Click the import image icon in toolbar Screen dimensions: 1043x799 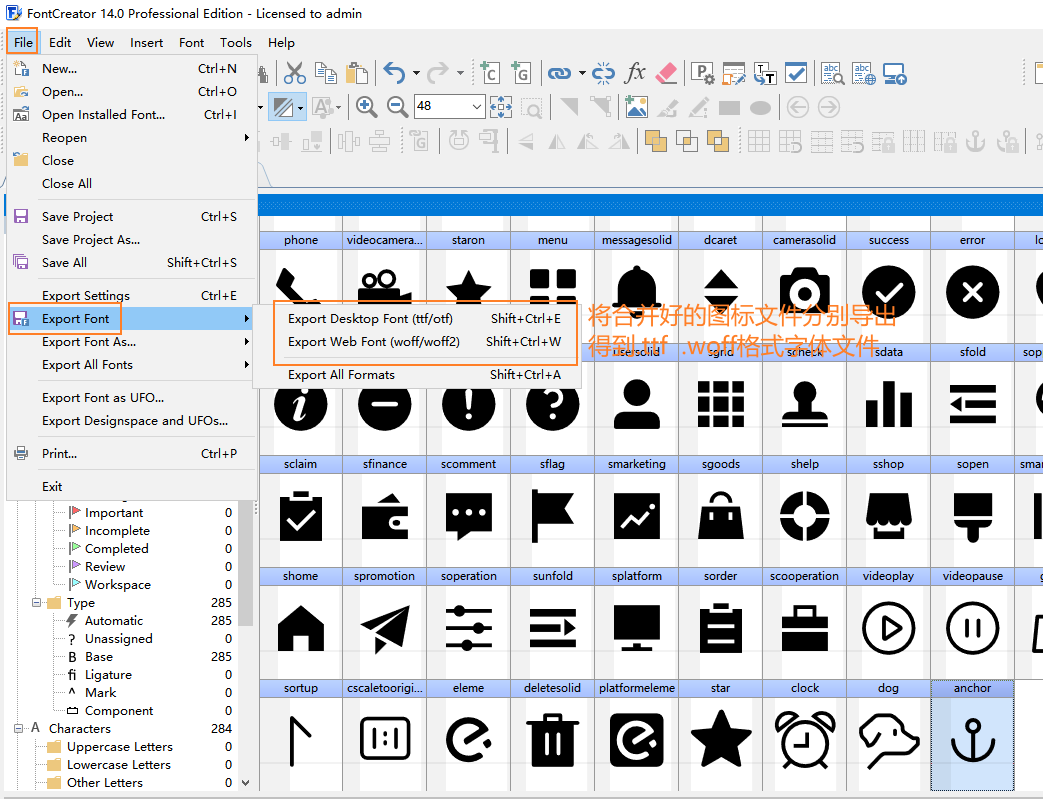coord(635,106)
